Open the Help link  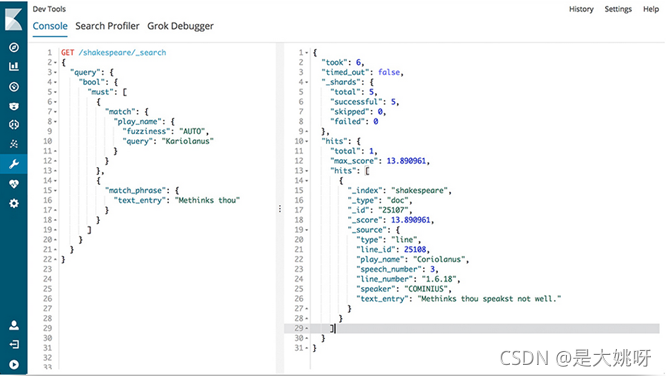tap(651, 9)
